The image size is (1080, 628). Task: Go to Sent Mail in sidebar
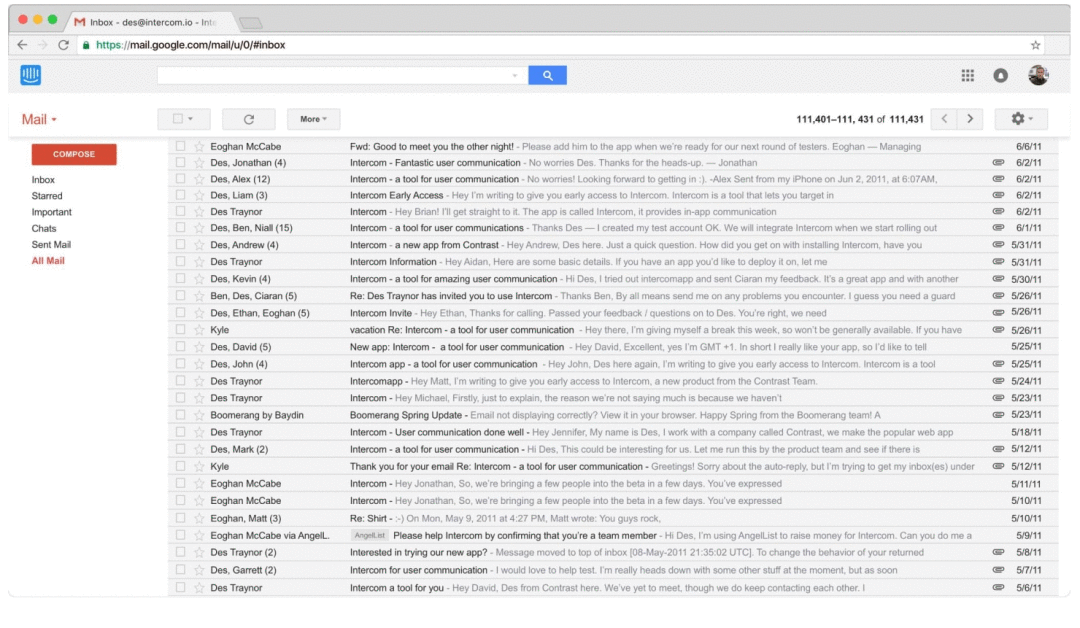pos(51,244)
